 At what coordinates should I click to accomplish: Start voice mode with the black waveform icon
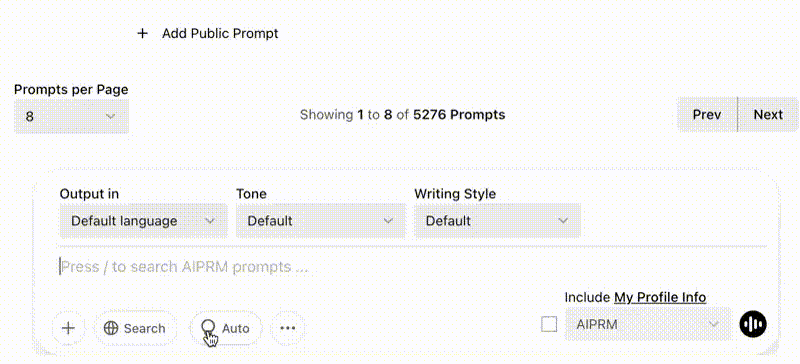point(753,324)
